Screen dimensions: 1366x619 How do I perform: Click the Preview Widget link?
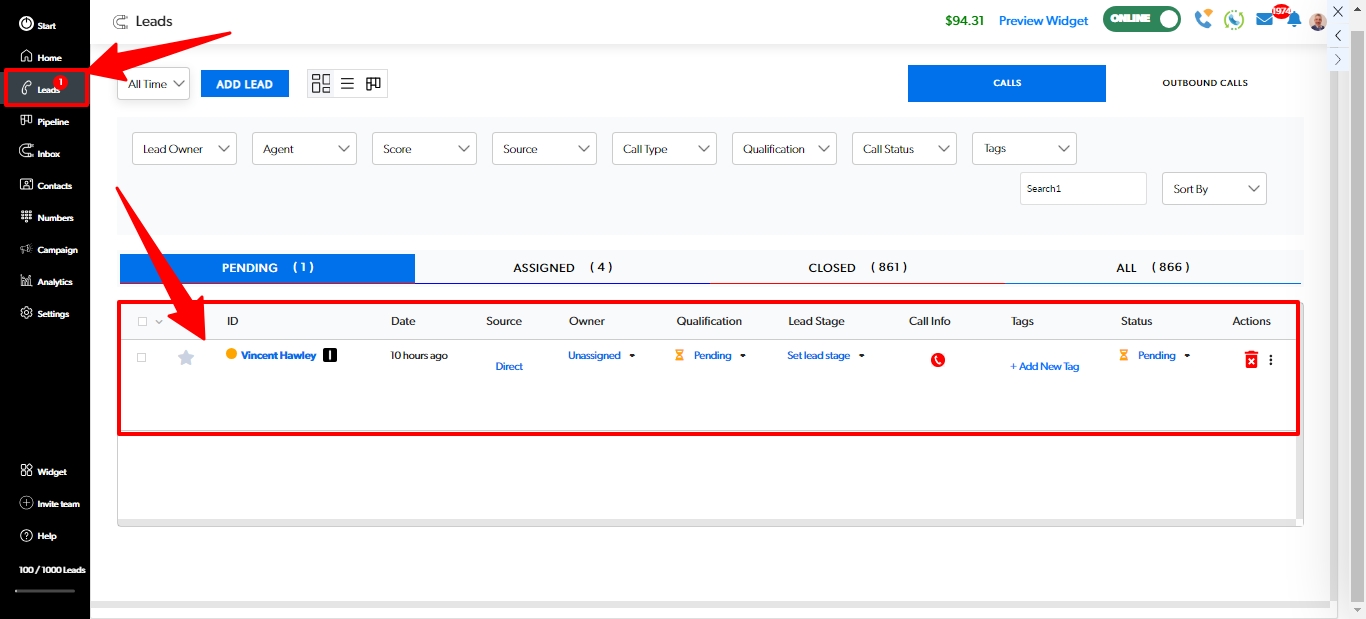[x=1043, y=21]
